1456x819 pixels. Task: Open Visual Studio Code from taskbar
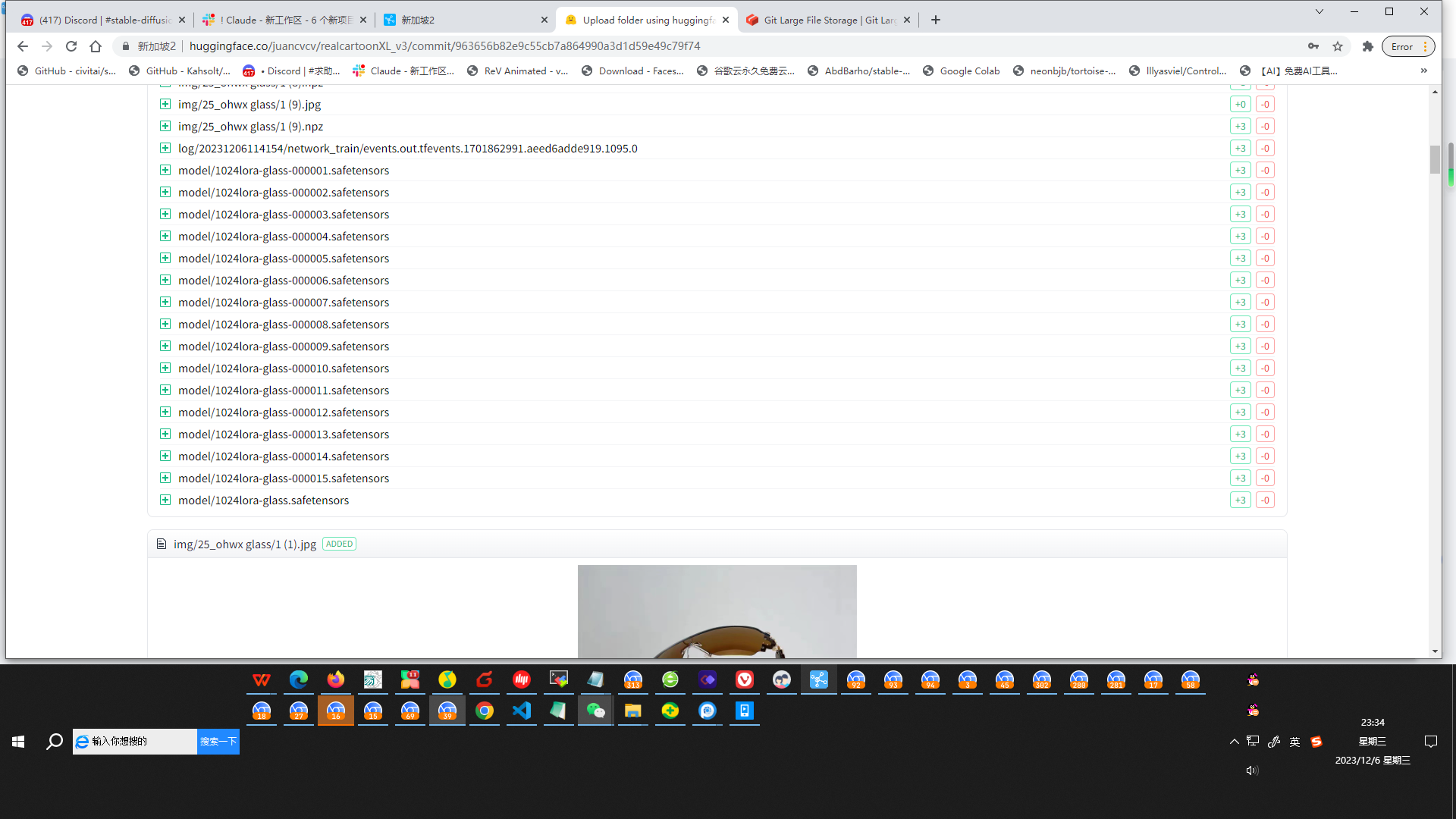pyautogui.click(x=522, y=711)
